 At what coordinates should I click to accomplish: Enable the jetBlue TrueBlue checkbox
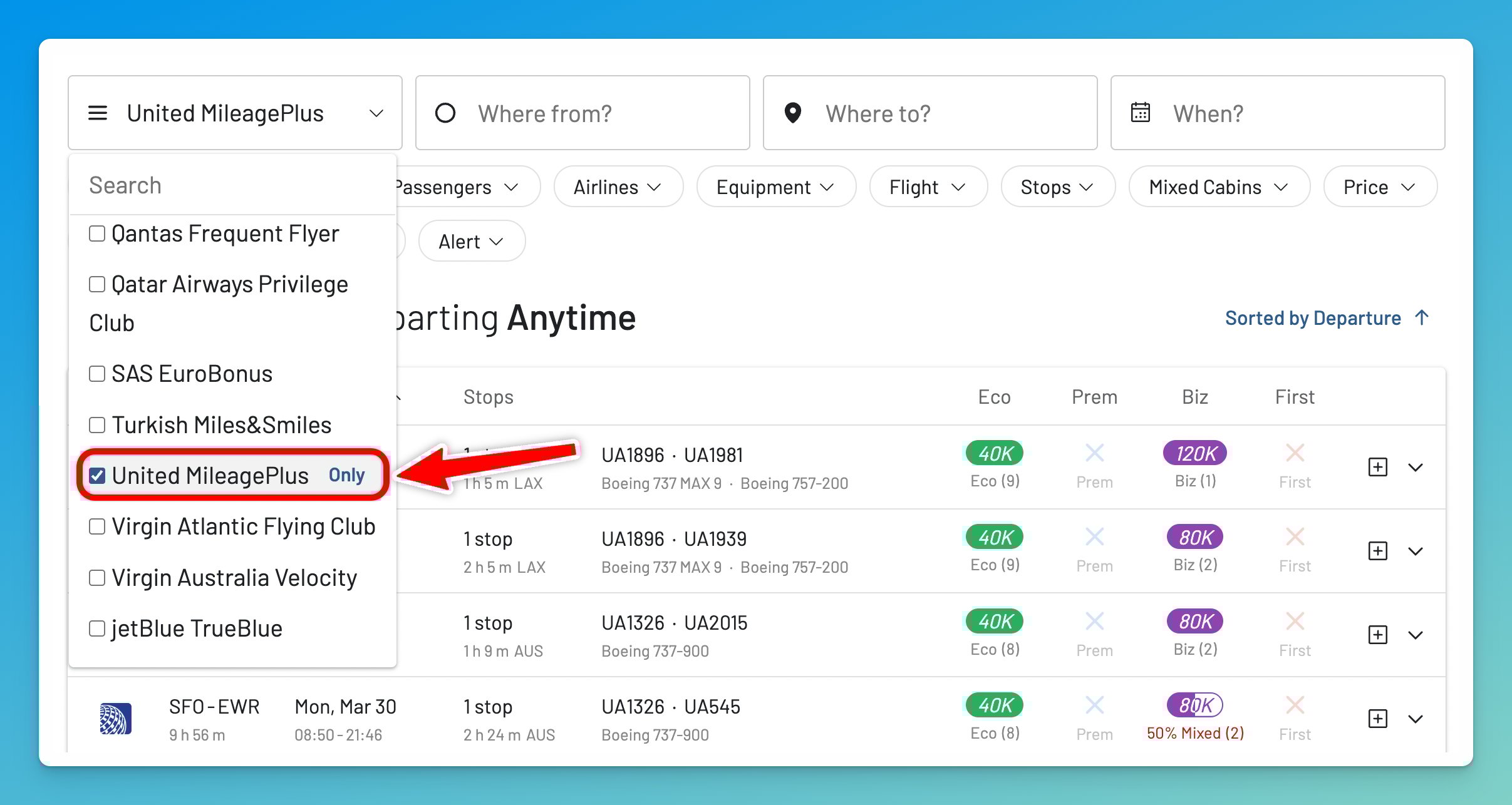(97, 628)
